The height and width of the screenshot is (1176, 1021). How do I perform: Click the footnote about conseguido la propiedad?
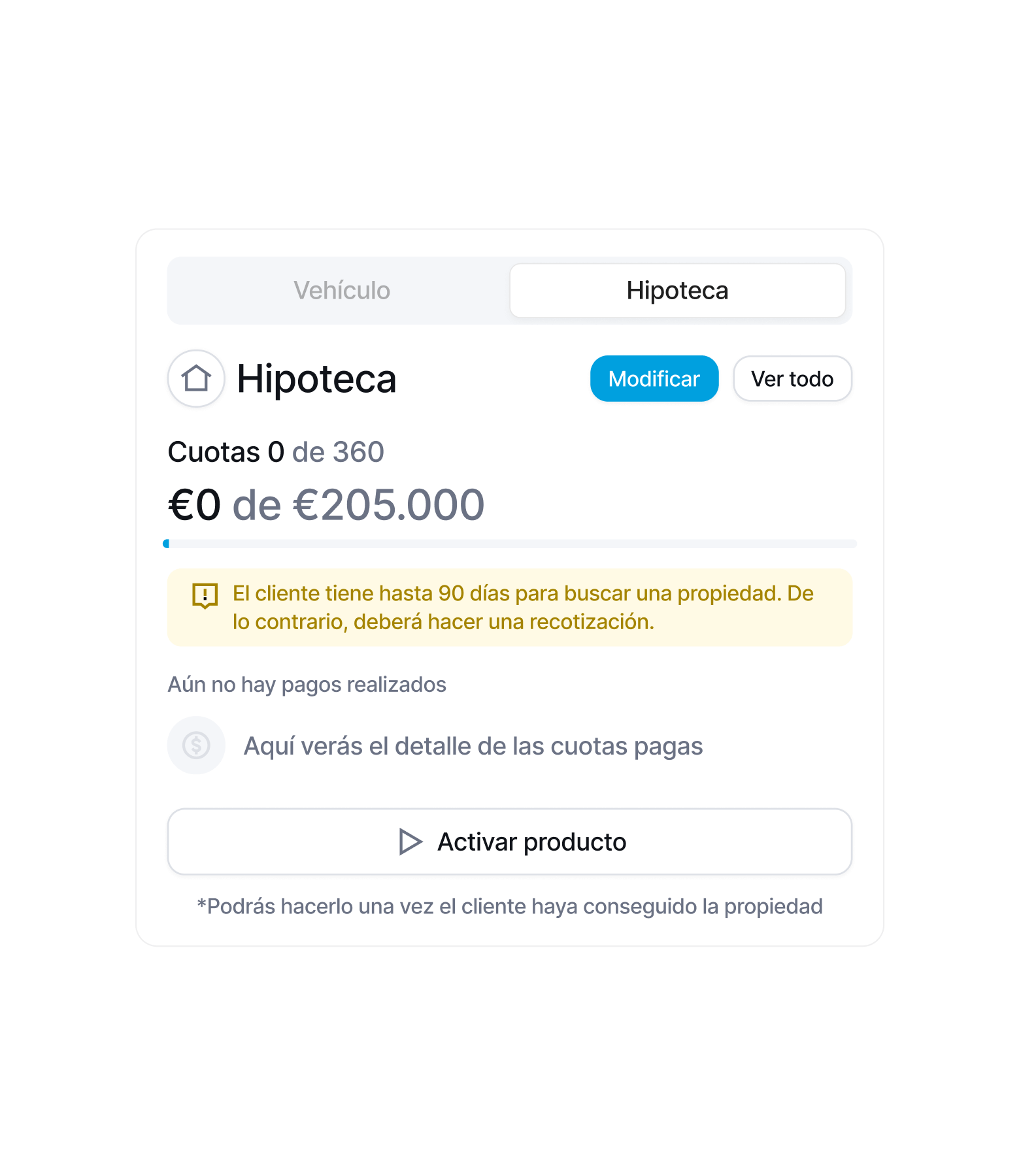coord(510,906)
